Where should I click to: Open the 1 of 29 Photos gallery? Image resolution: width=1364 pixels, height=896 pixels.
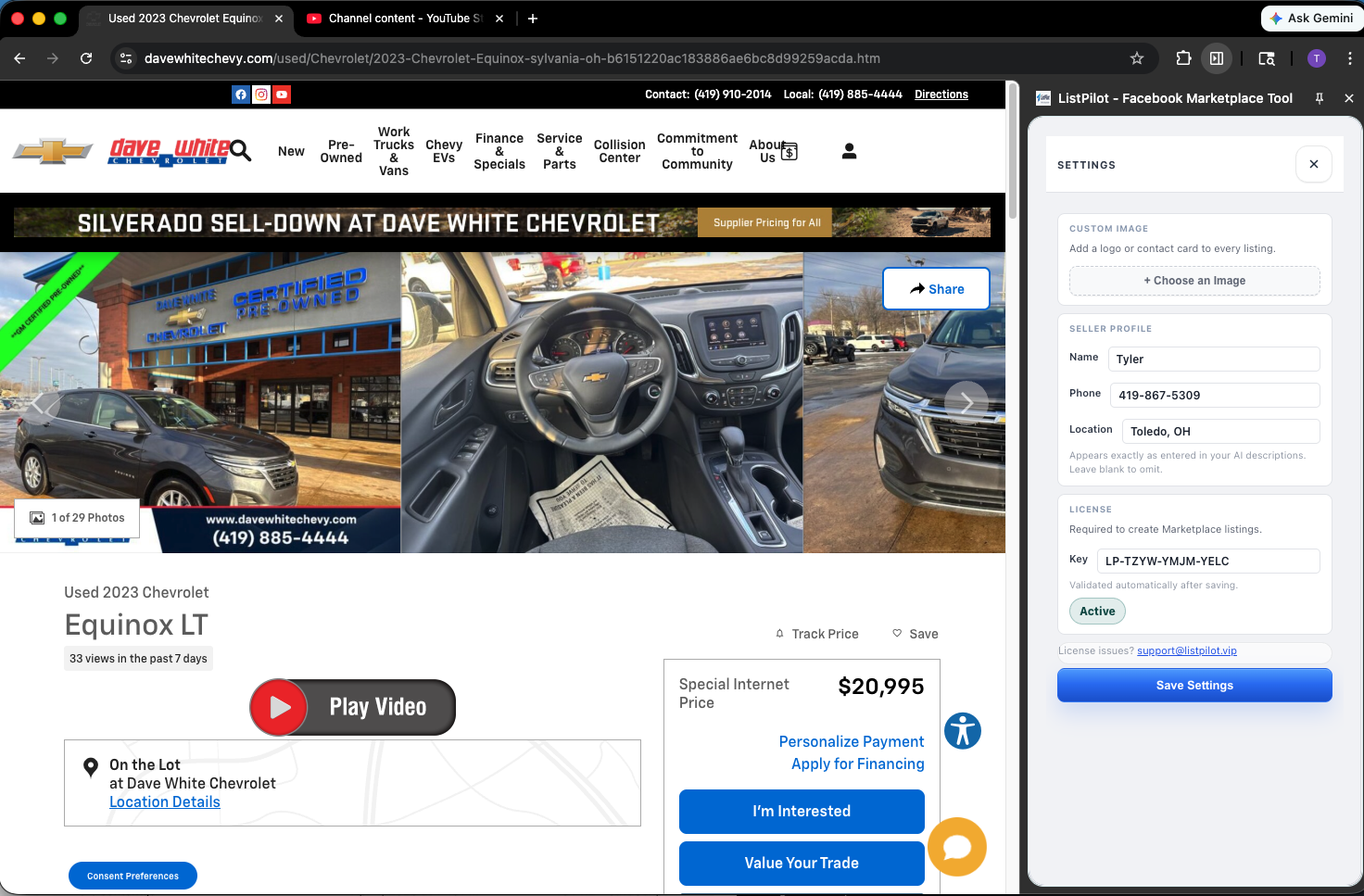coord(77,518)
